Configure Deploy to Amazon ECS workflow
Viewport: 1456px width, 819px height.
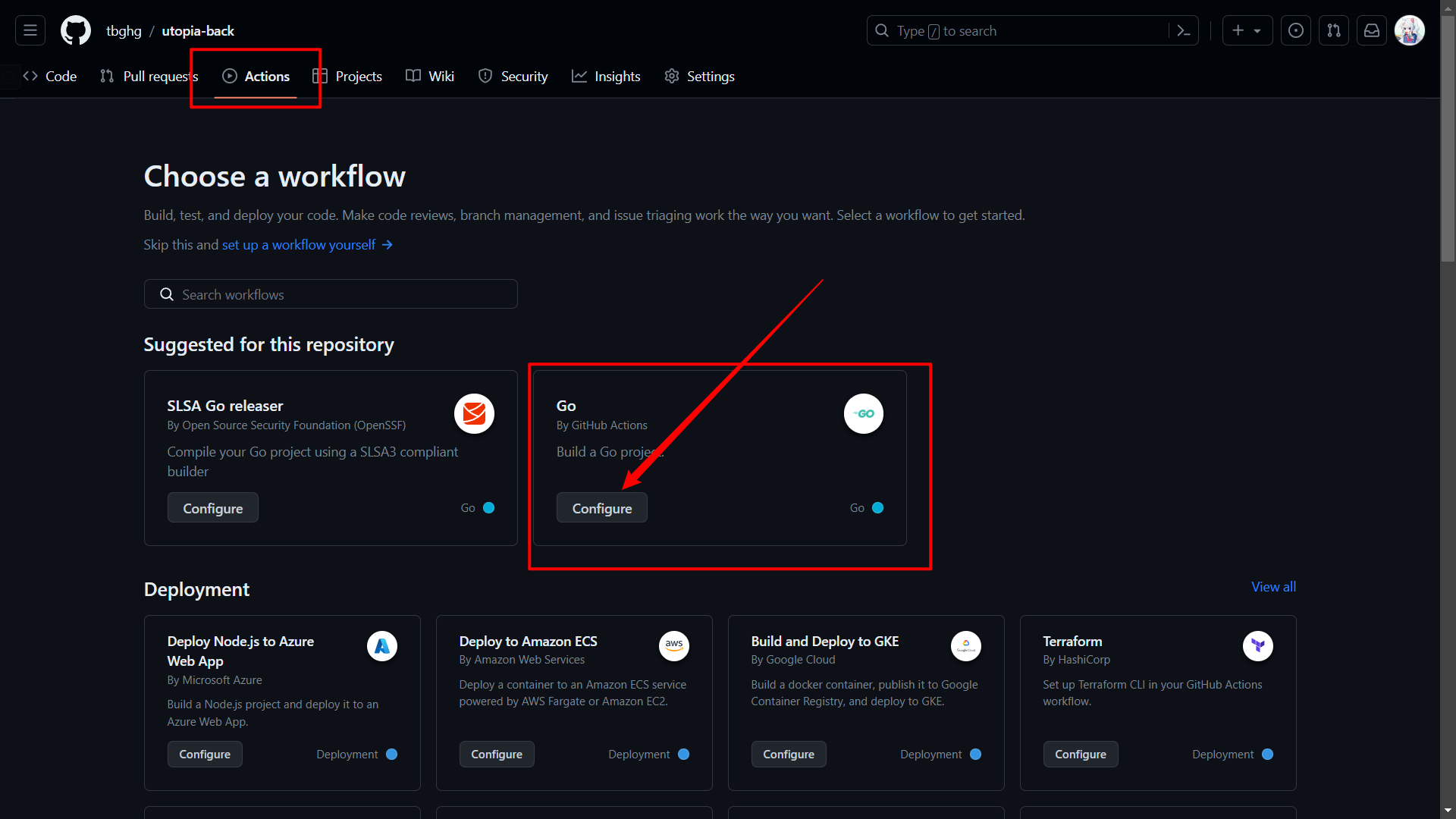[496, 755]
